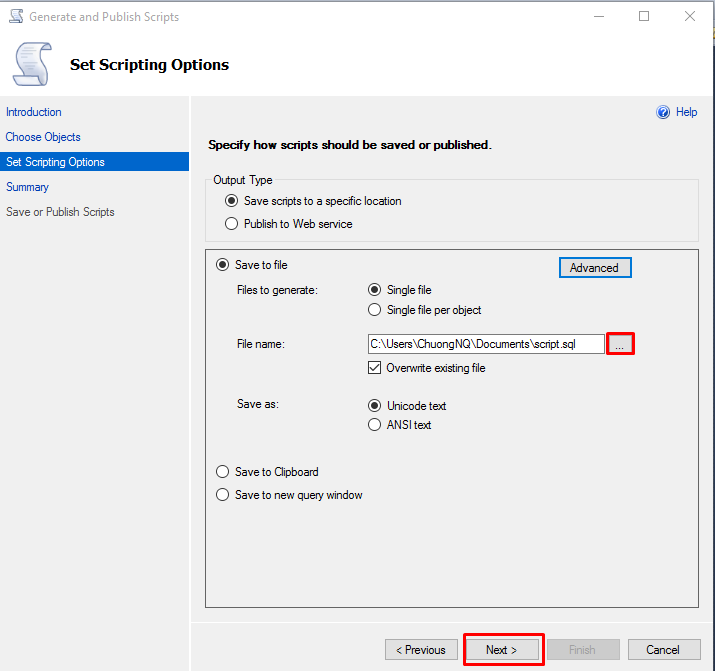
Task: Select Publish to Web service radio option
Action: (232, 224)
